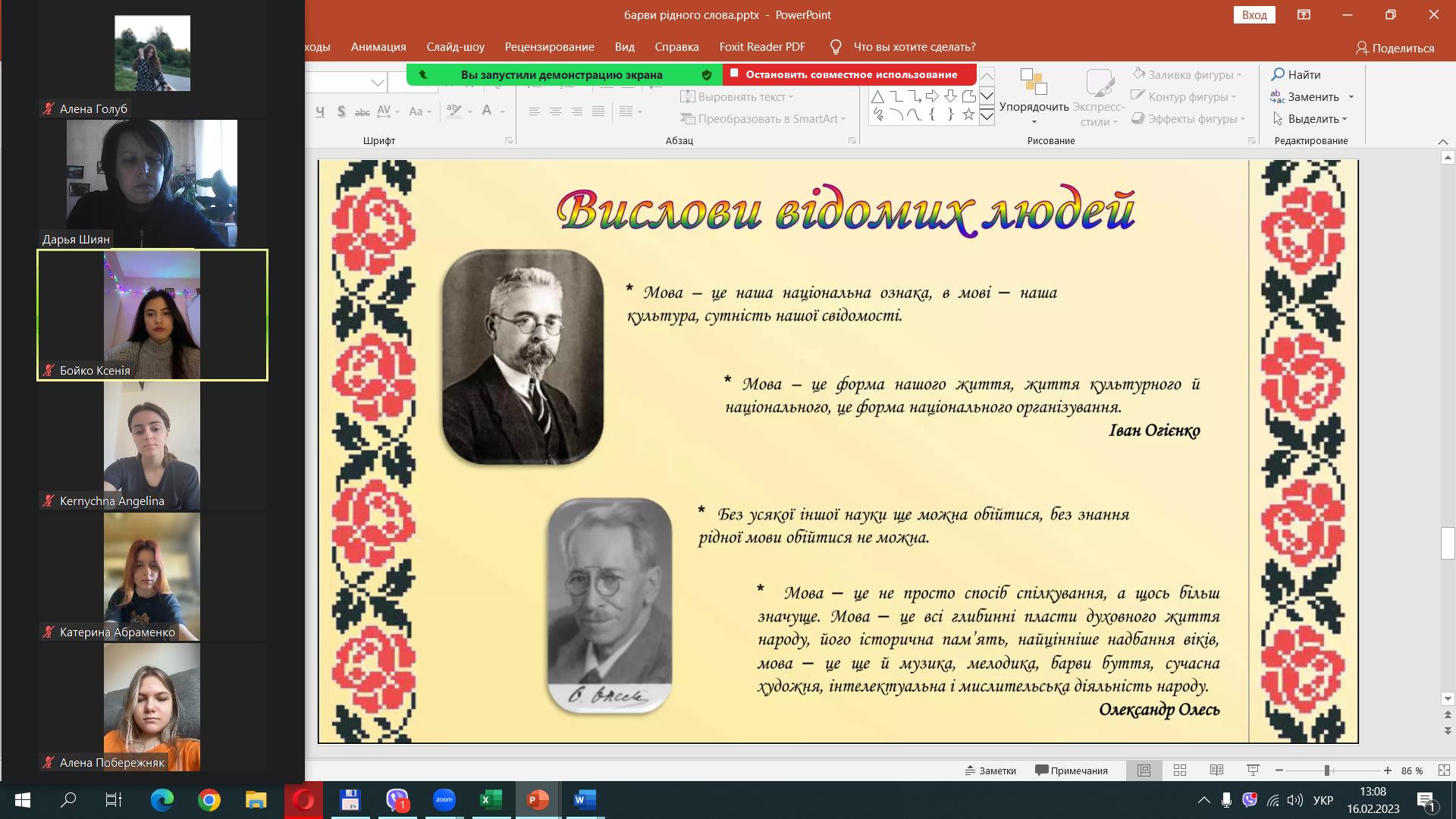
Task: Open the Слайд-шоу ribbon tab
Action: pyautogui.click(x=455, y=47)
